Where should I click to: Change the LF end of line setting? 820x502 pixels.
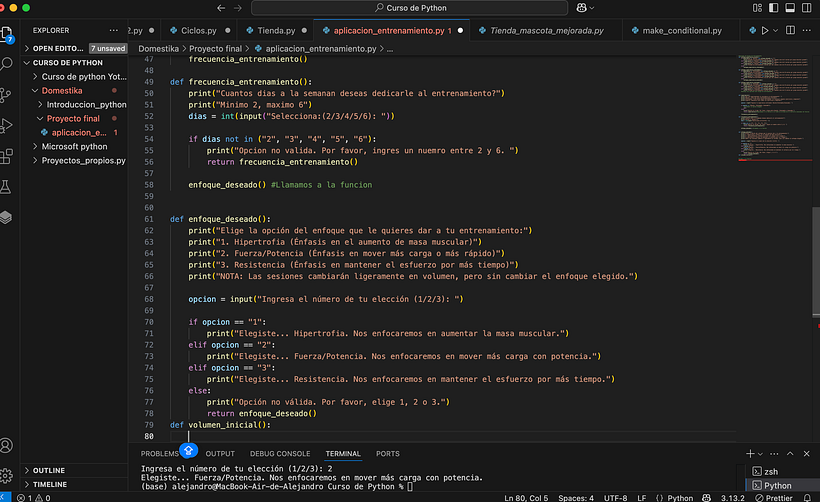(642, 498)
